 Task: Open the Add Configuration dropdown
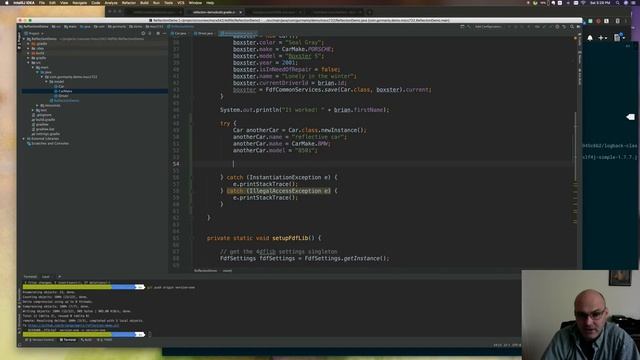(x=488, y=27)
